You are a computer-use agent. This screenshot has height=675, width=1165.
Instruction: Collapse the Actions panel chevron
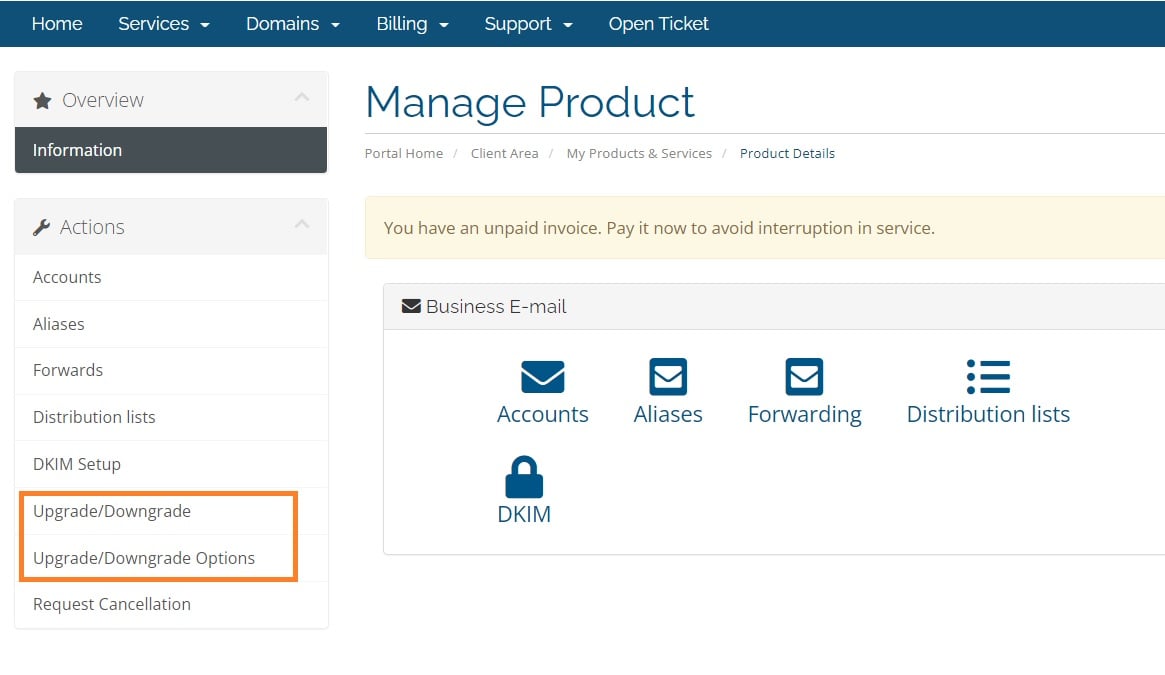[x=302, y=225]
